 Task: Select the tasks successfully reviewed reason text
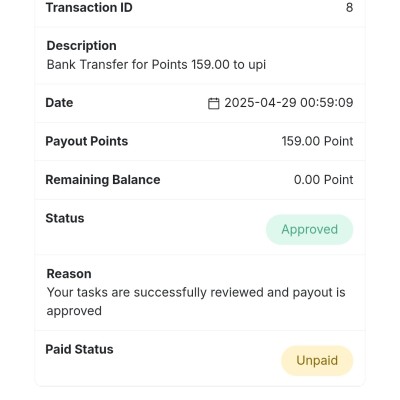tap(196, 302)
